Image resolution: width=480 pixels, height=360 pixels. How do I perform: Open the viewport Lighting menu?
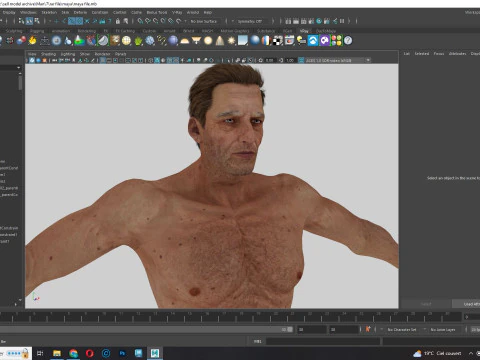(x=68, y=54)
